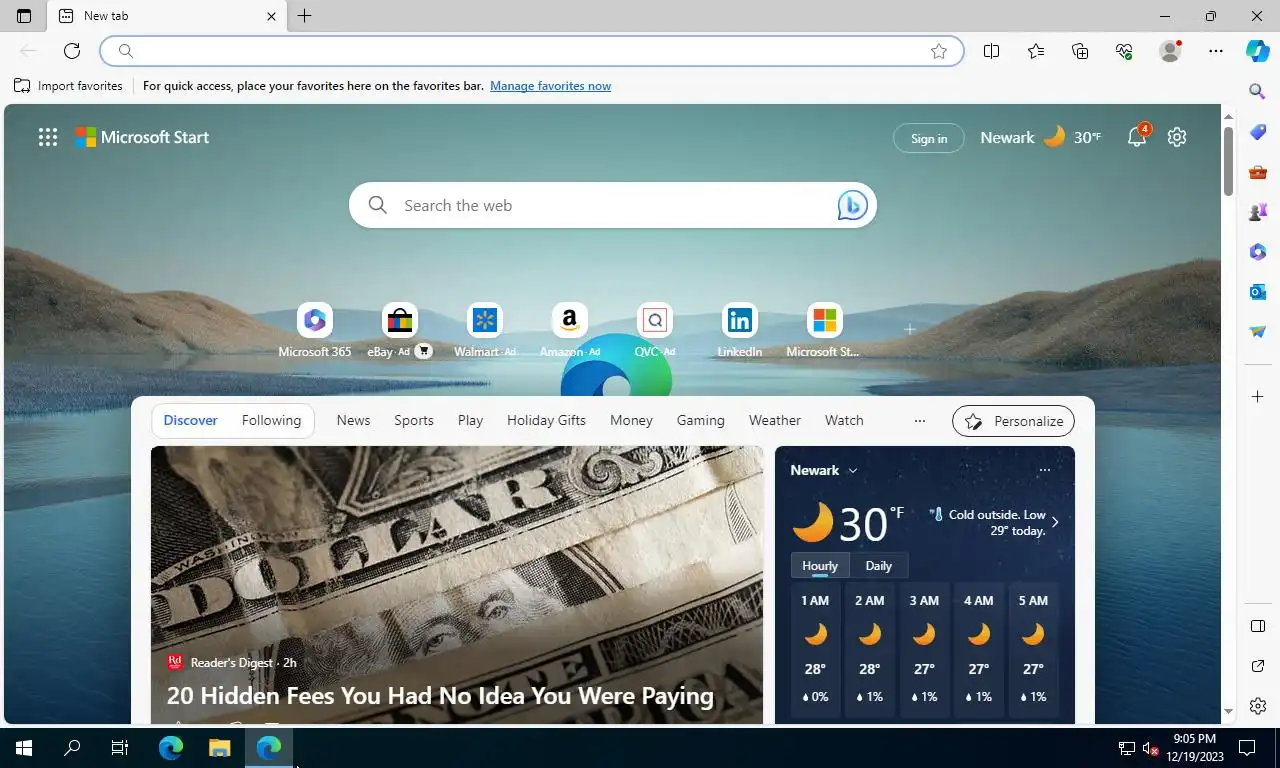Open the tab actions menu icon
The image size is (1280, 768).
pos(24,16)
